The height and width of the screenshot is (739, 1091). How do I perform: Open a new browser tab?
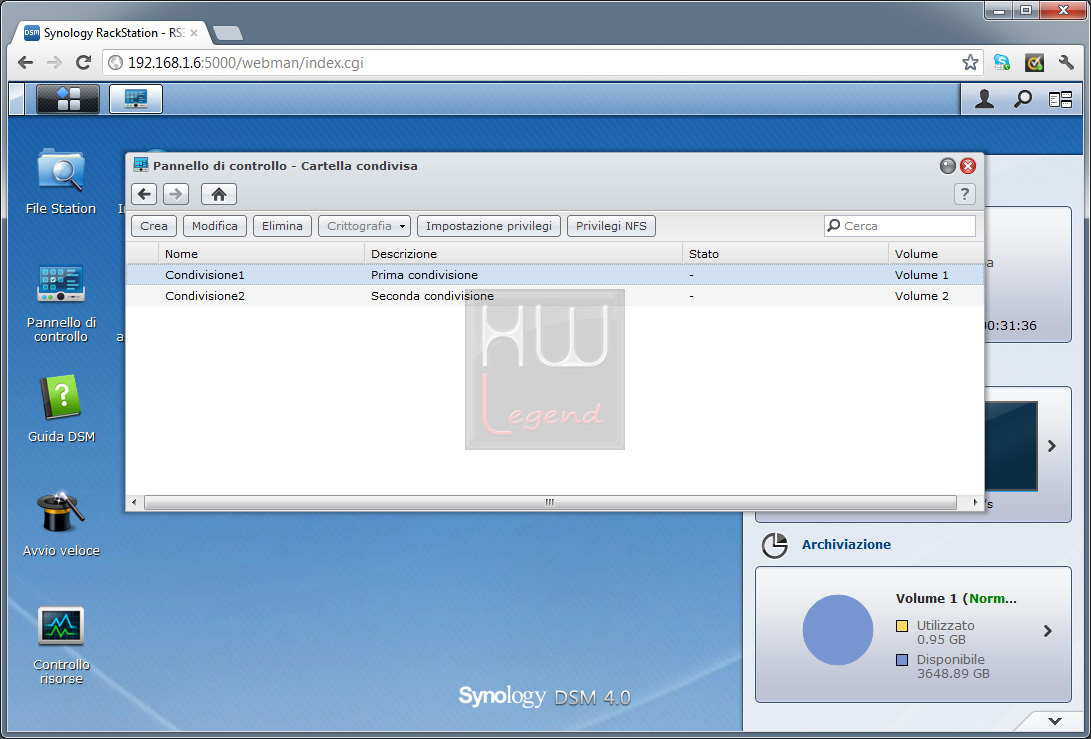[228, 33]
